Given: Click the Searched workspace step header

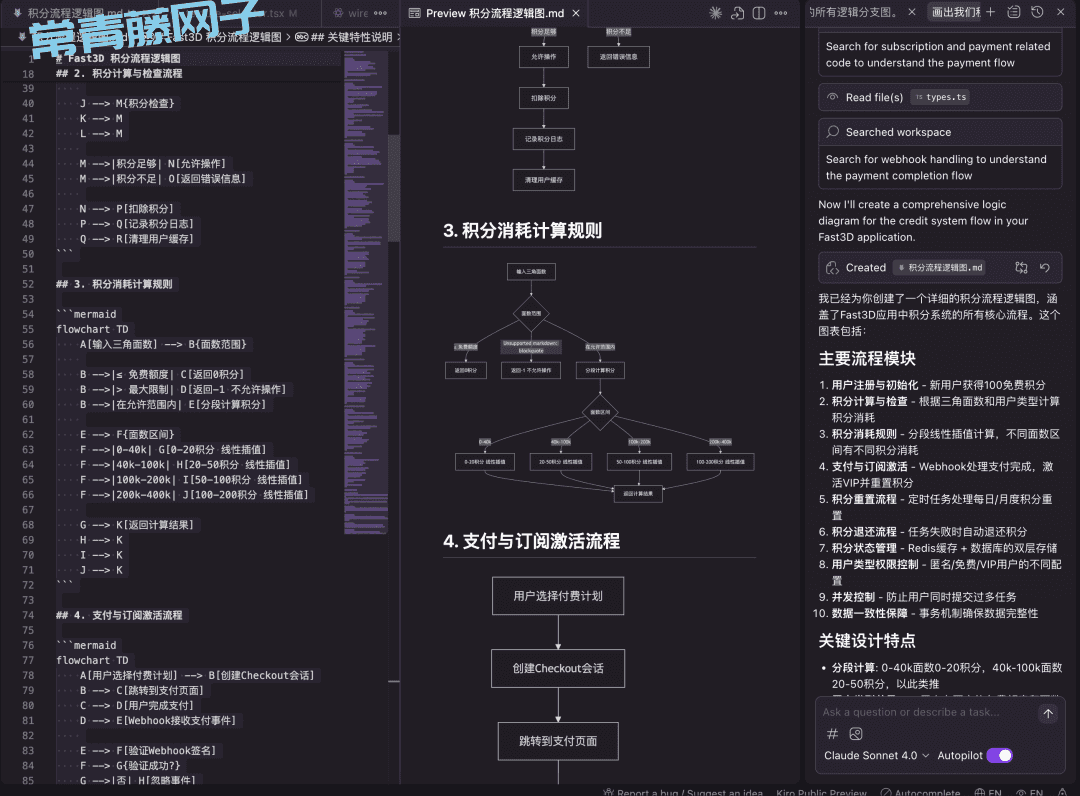Looking at the screenshot, I should pos(939,132).
